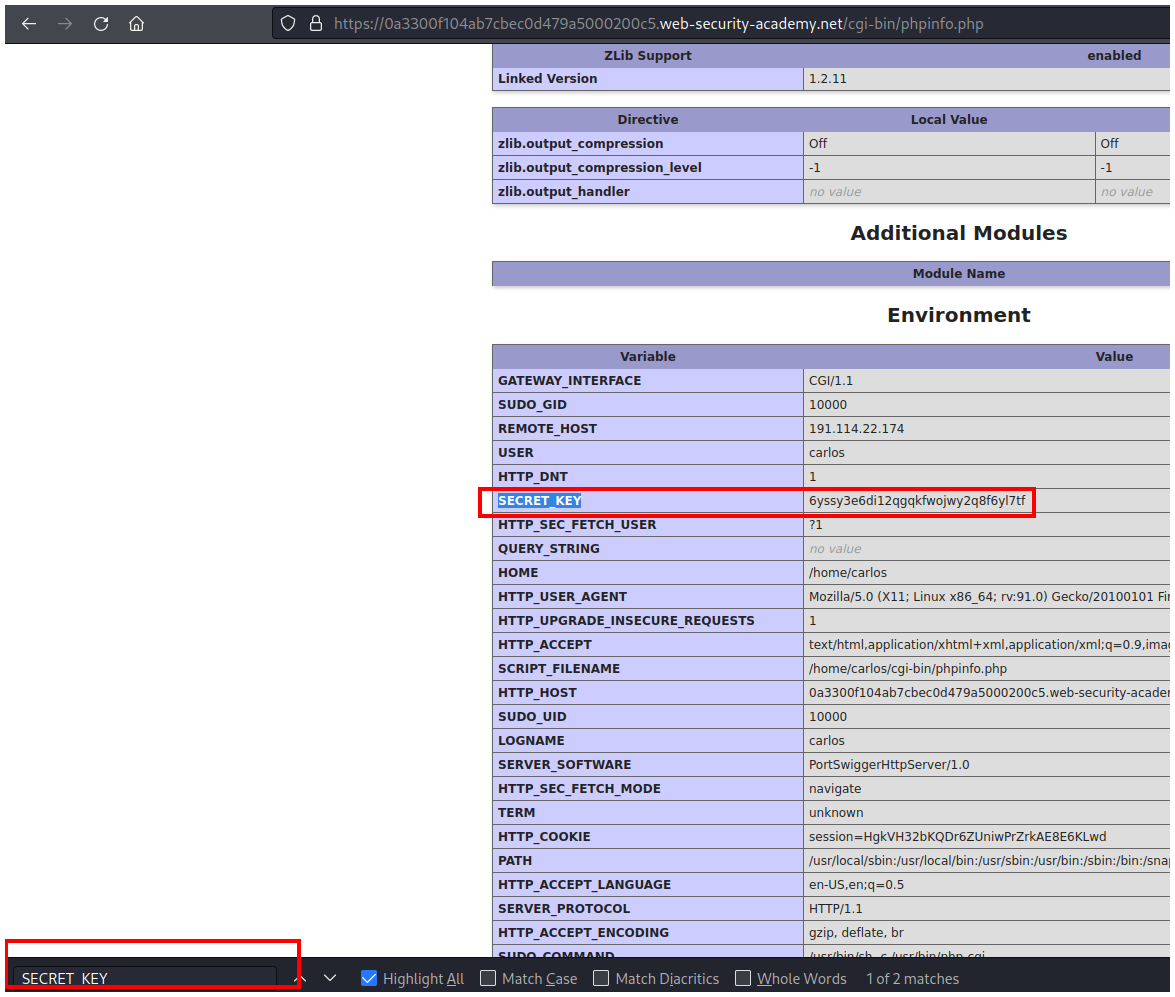Open the browser home page

(137, 24)
